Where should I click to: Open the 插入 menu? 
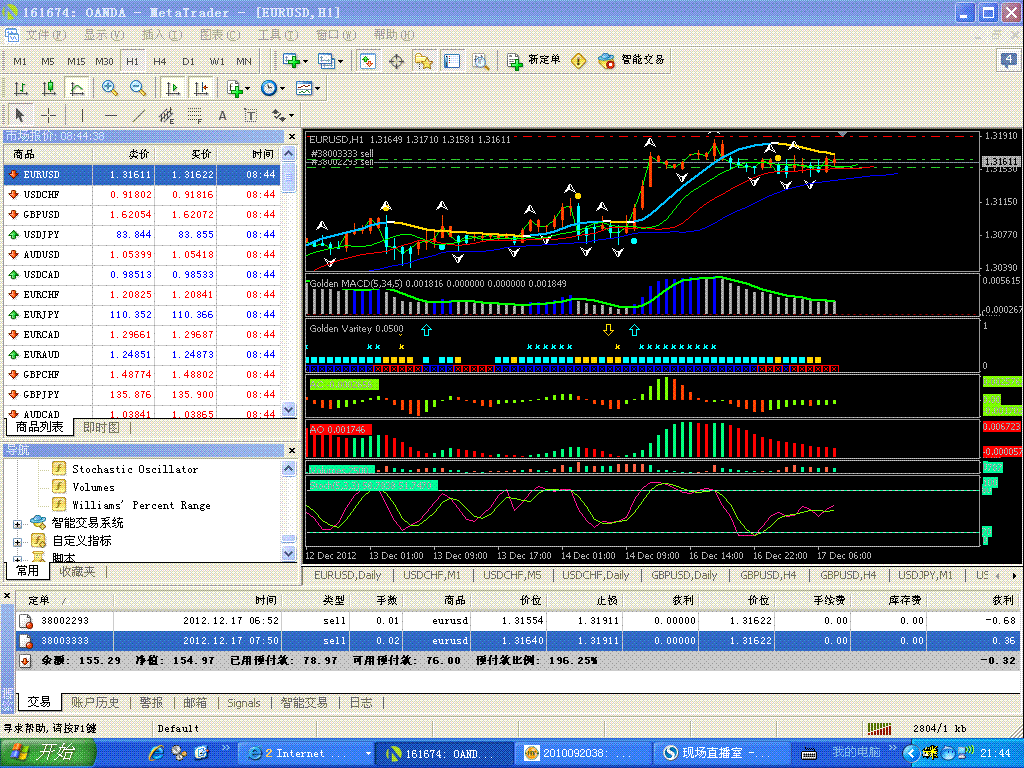pos(161,35)
